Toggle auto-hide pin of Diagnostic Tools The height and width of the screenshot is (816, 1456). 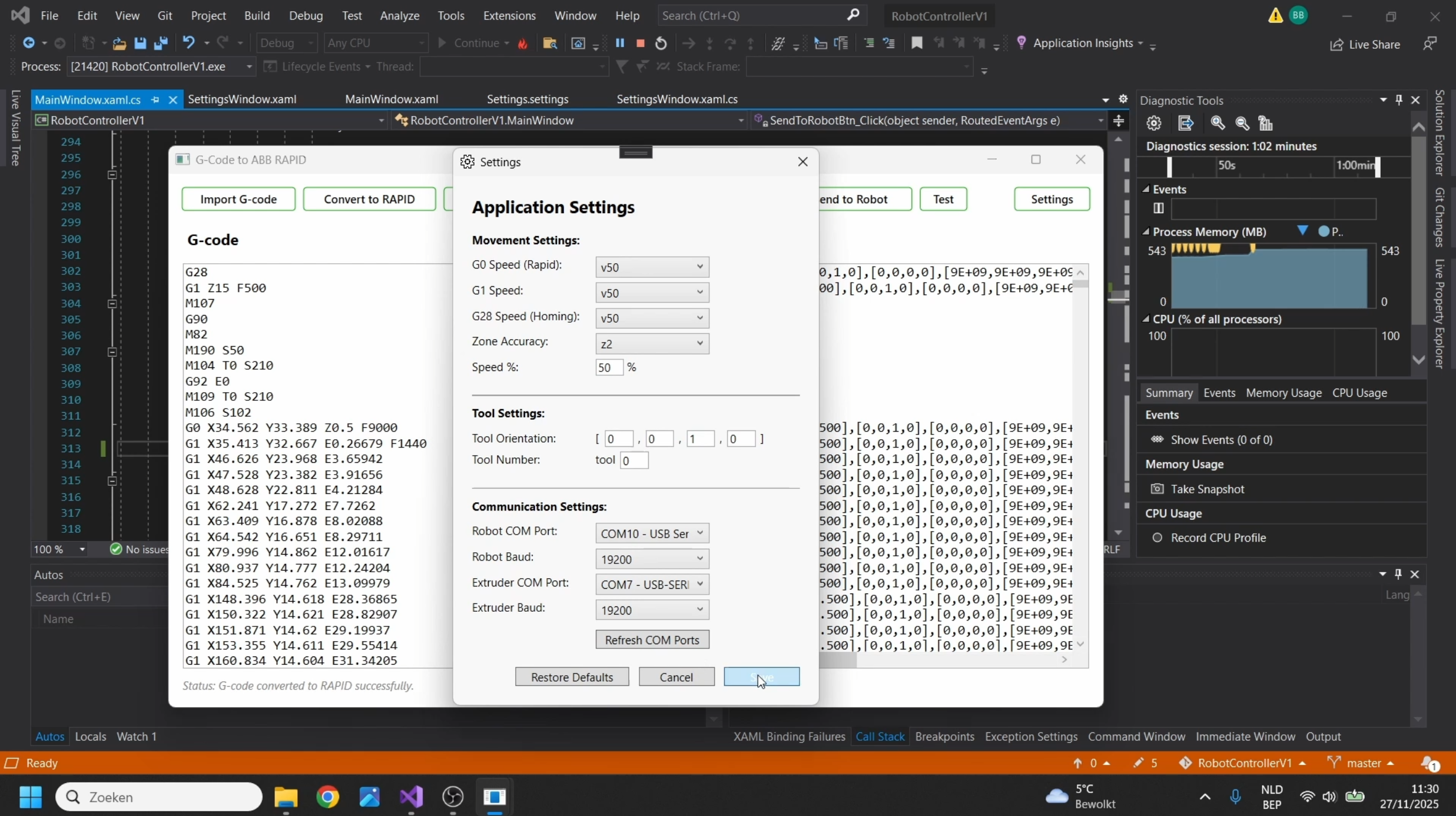click(x=1399, y=99)
